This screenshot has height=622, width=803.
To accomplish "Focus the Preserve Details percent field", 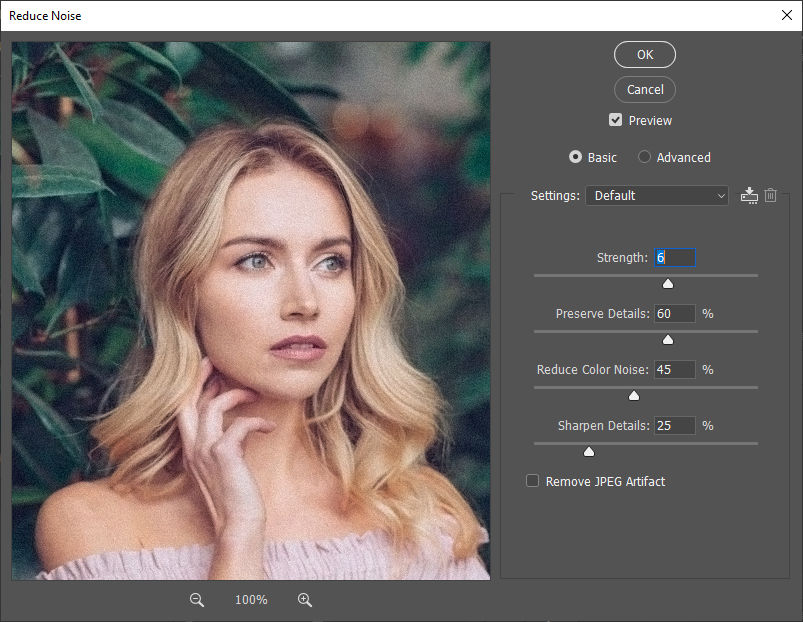I will pos(675,313).
